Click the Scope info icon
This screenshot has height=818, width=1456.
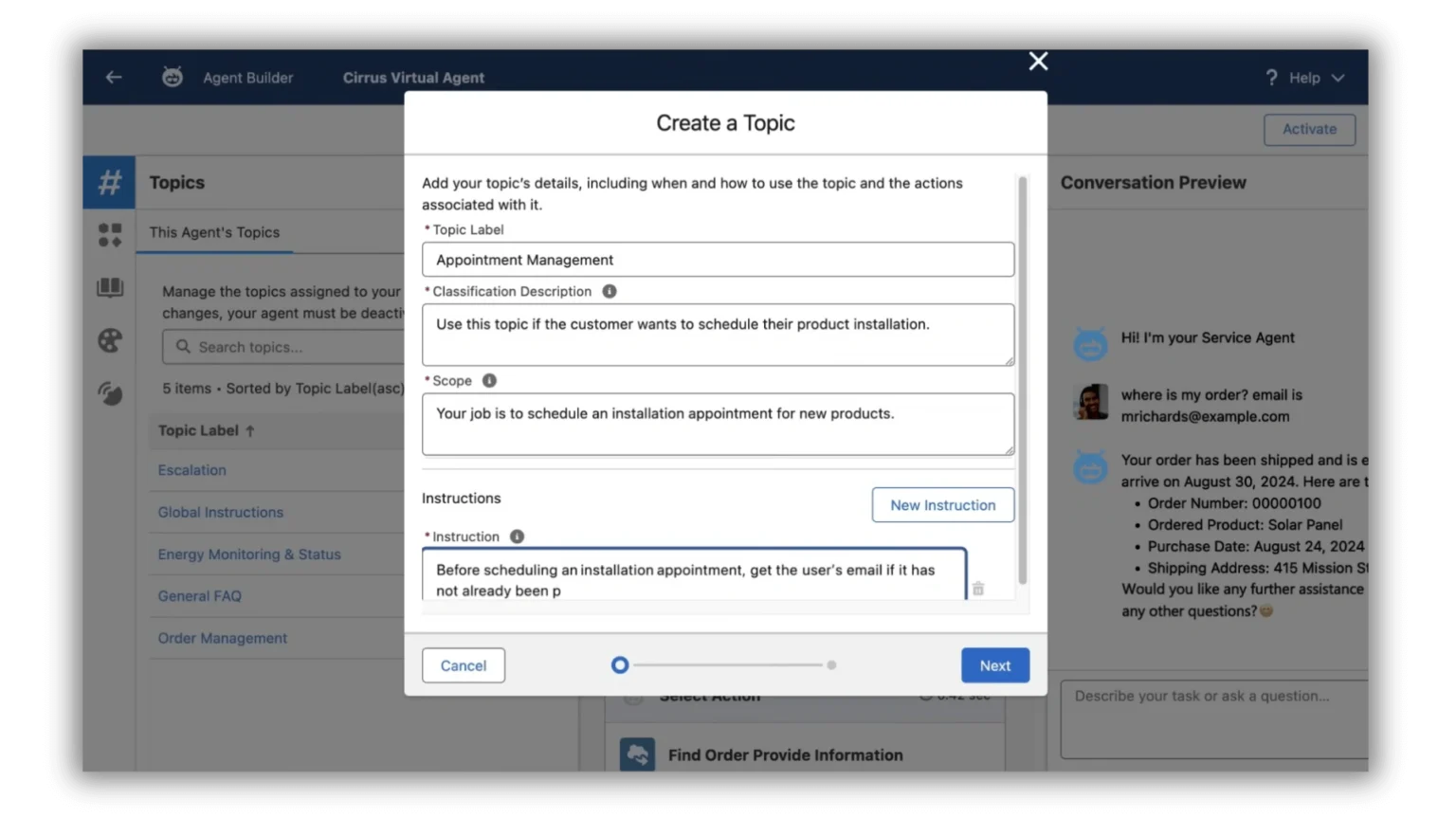pyautogui.click(x=489, y=381)
